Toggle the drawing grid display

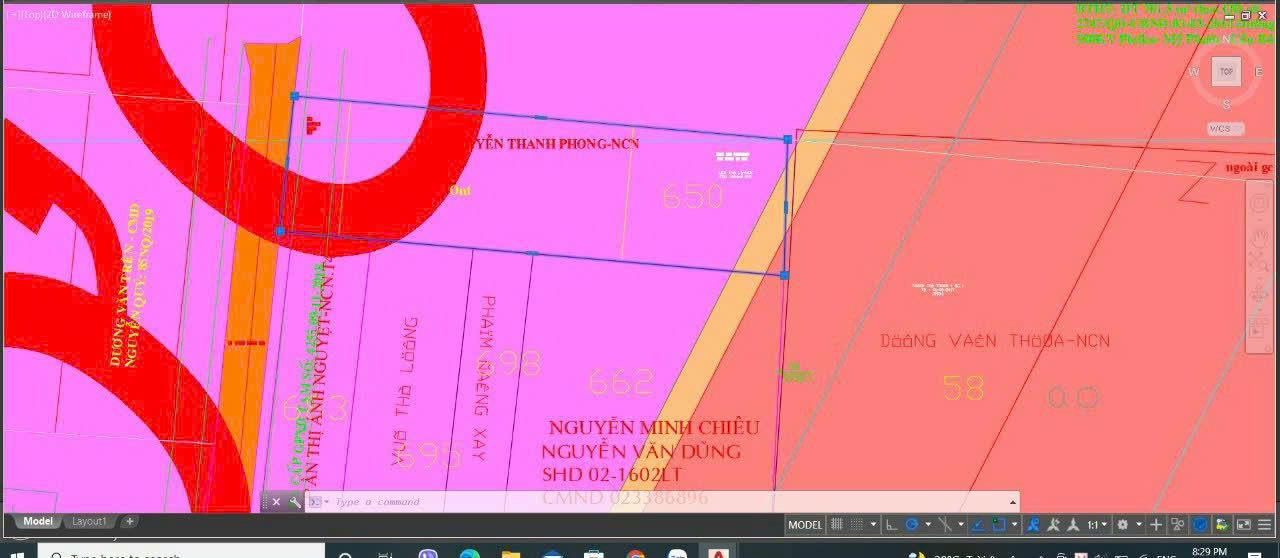pos(837,525)
